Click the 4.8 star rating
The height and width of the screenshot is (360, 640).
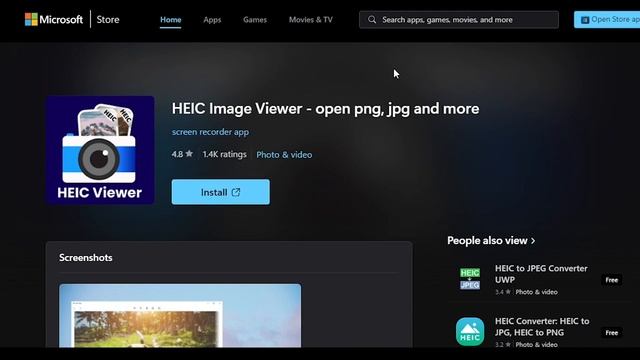[182, 154]
